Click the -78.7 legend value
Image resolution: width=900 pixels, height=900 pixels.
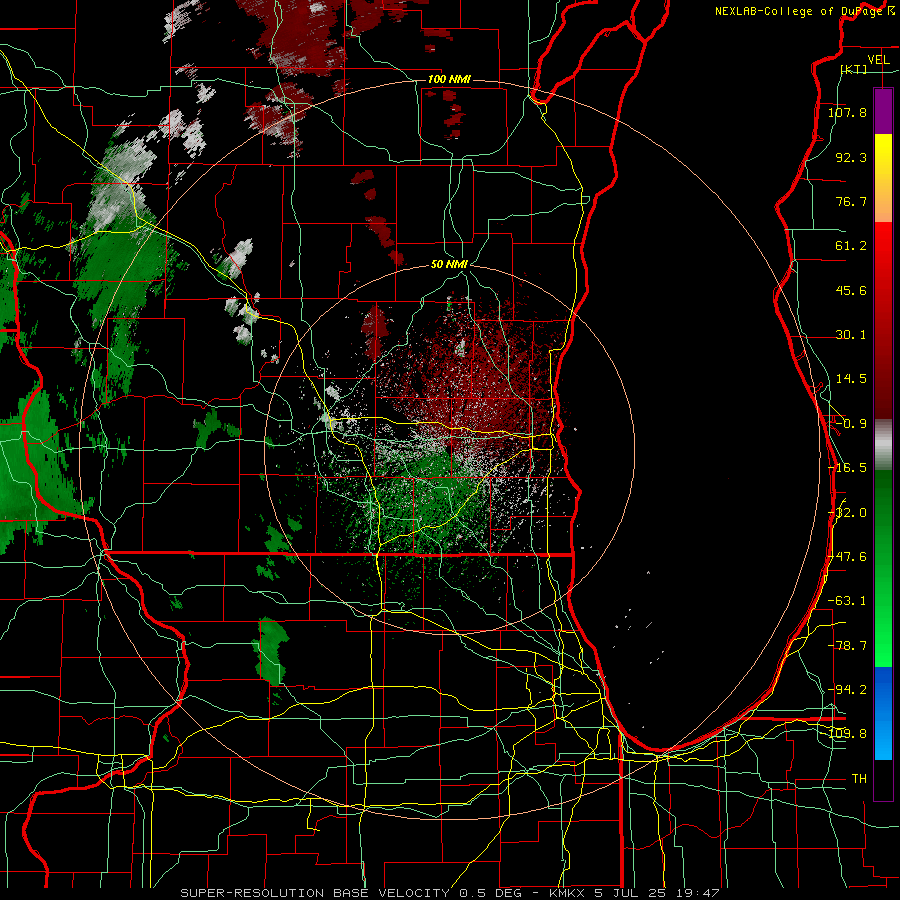coord(847,646)
